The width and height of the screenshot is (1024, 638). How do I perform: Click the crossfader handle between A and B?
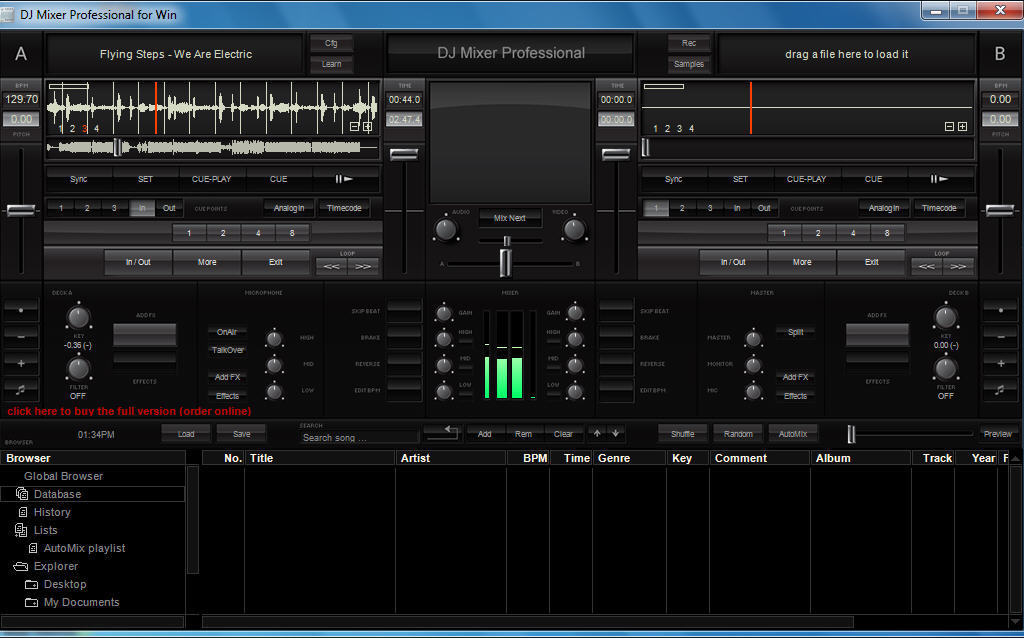tap(505, 263)
